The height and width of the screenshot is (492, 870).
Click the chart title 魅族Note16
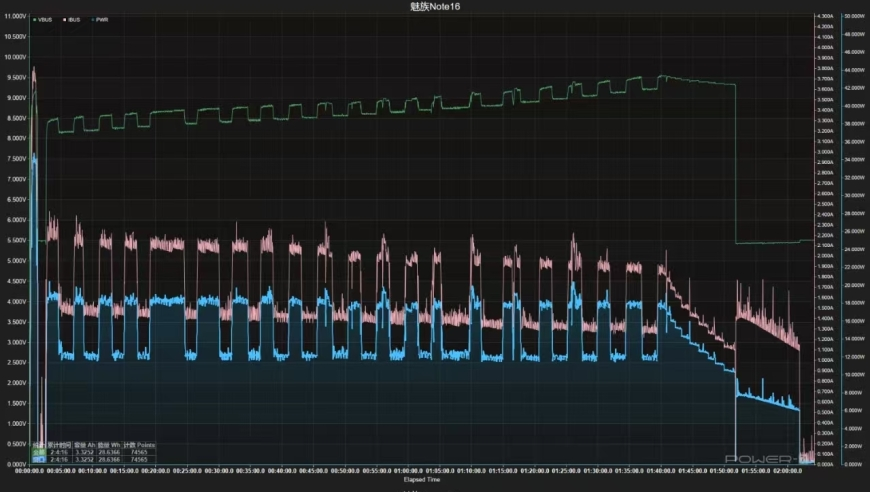click(435, 7)
